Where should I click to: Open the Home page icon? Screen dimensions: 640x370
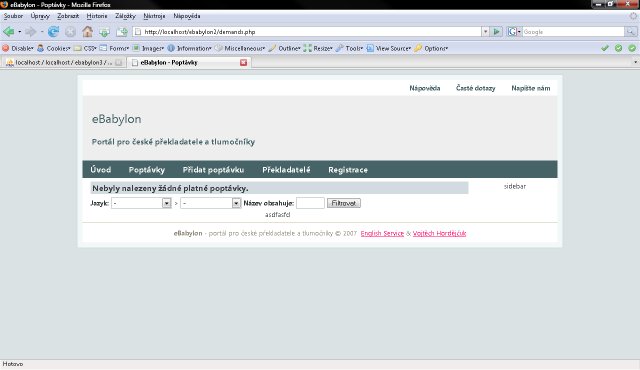[x=87, y=31]
